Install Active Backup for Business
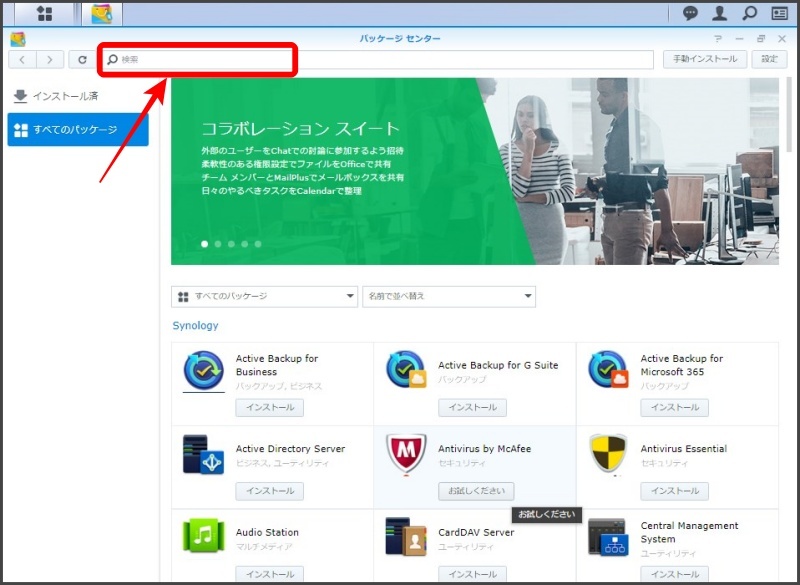The height and width of the screenshot is (585, 800). (269, 408)
